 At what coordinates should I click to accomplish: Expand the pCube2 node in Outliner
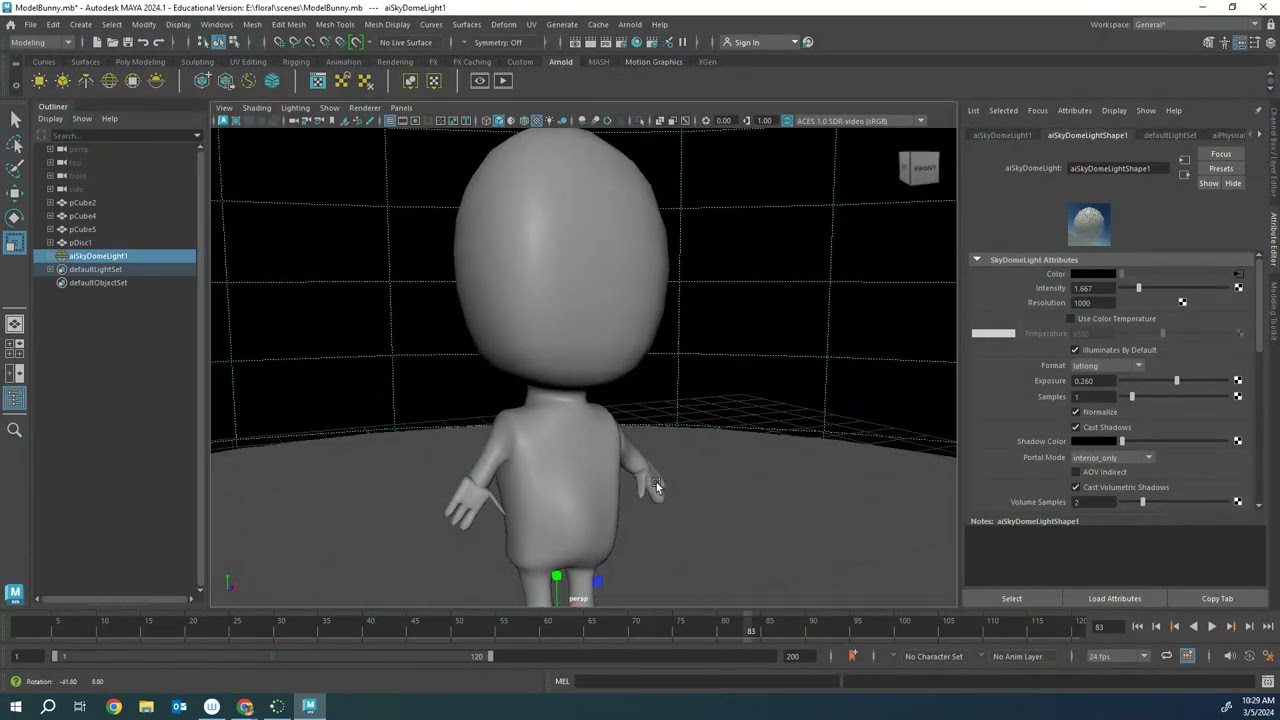pos(50,203)
